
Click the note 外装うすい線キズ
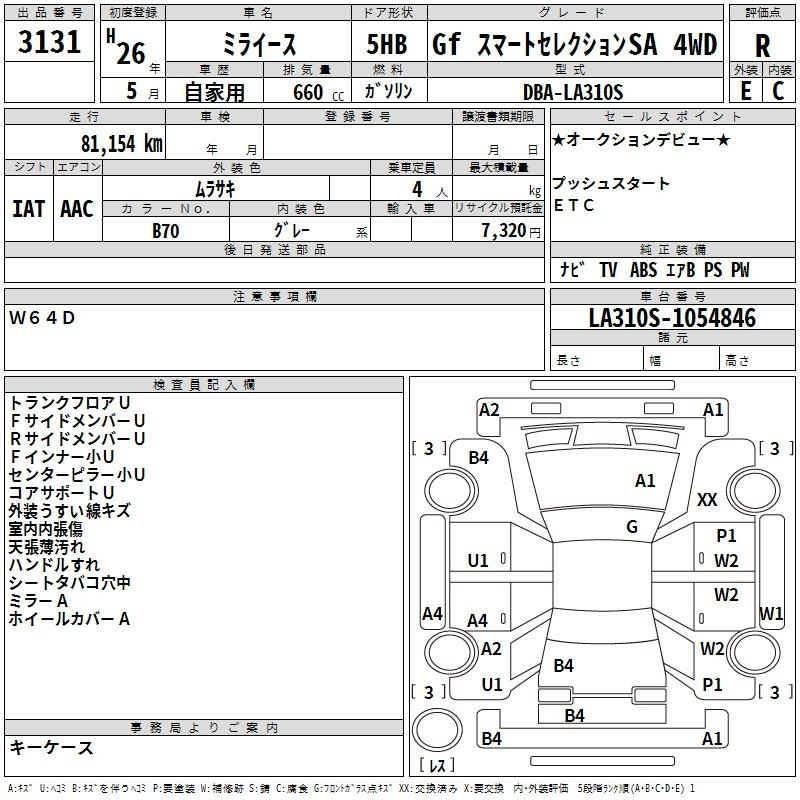click(x=69, y=511)
